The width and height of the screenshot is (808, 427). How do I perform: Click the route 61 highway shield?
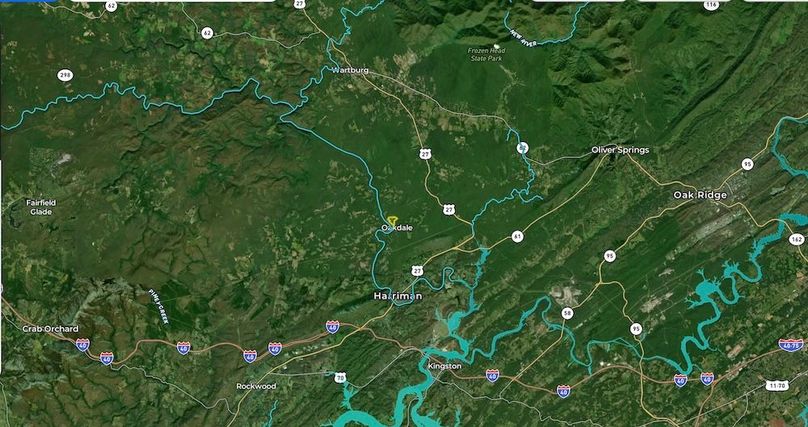click(518, 236)
